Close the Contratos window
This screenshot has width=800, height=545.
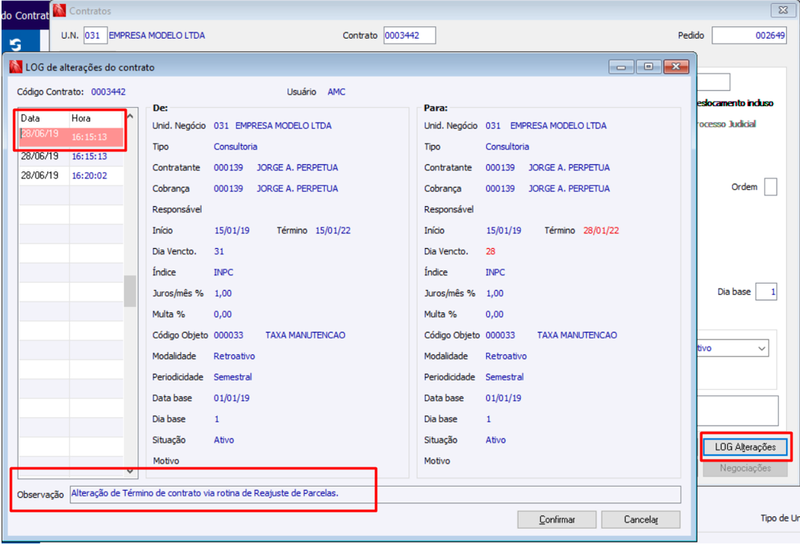783,10
